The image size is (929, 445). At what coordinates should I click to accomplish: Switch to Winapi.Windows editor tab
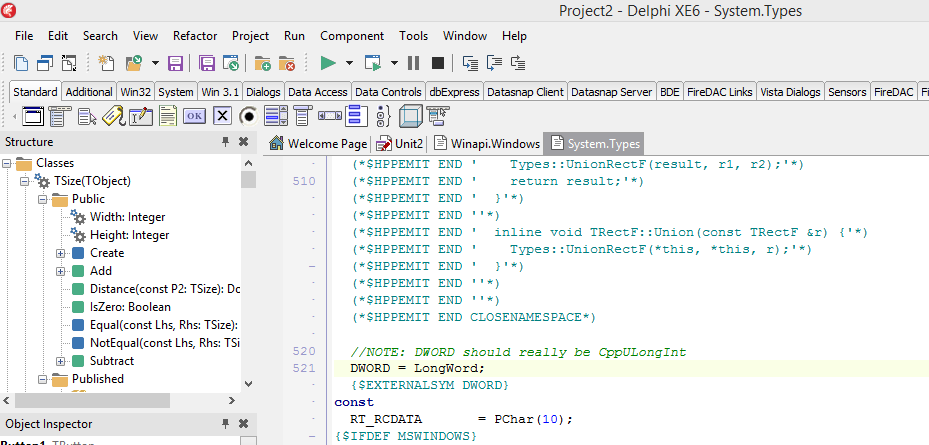pos(487,143)
